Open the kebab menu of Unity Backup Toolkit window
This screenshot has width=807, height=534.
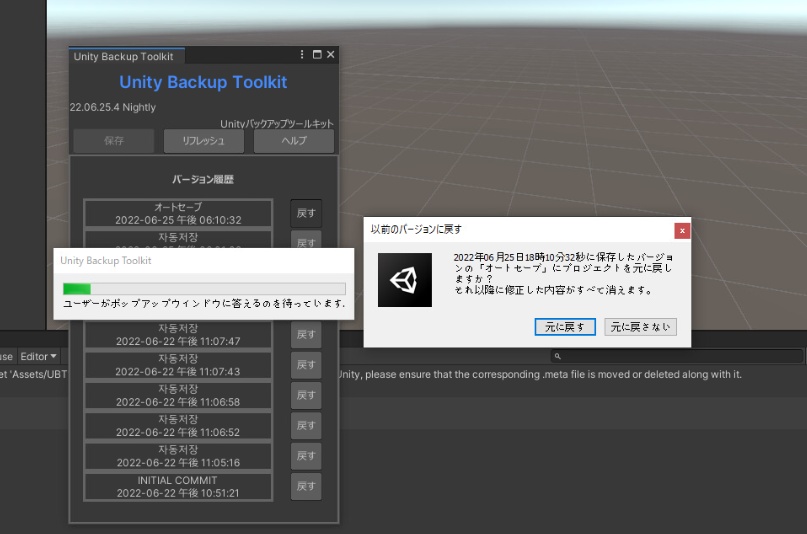point(302,55)
